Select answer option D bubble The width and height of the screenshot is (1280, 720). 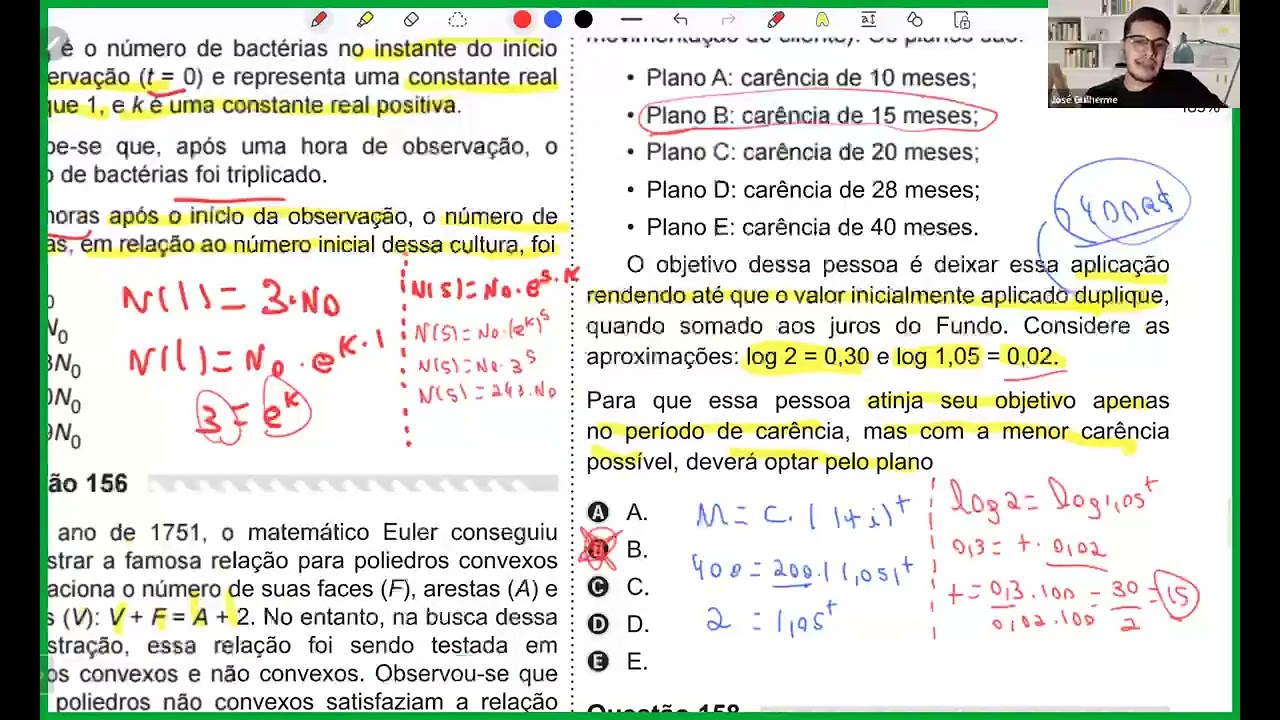click(x=598, y=624)
